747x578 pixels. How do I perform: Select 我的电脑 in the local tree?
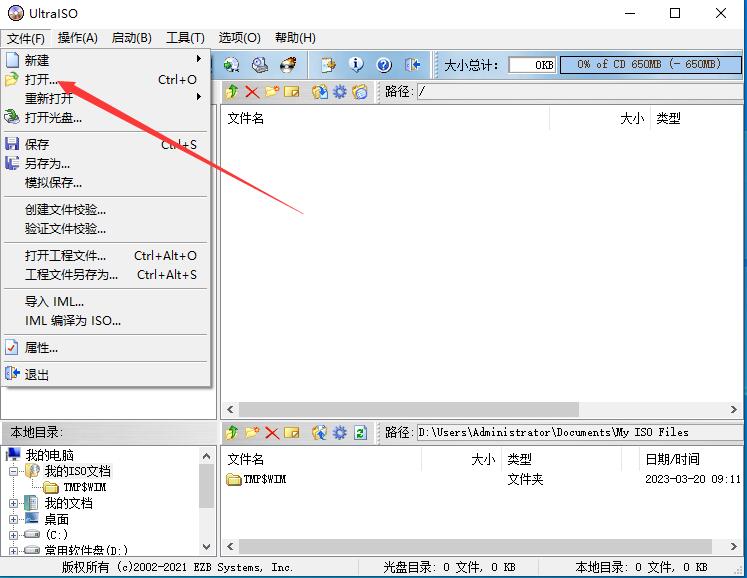[x=50, y=455]
